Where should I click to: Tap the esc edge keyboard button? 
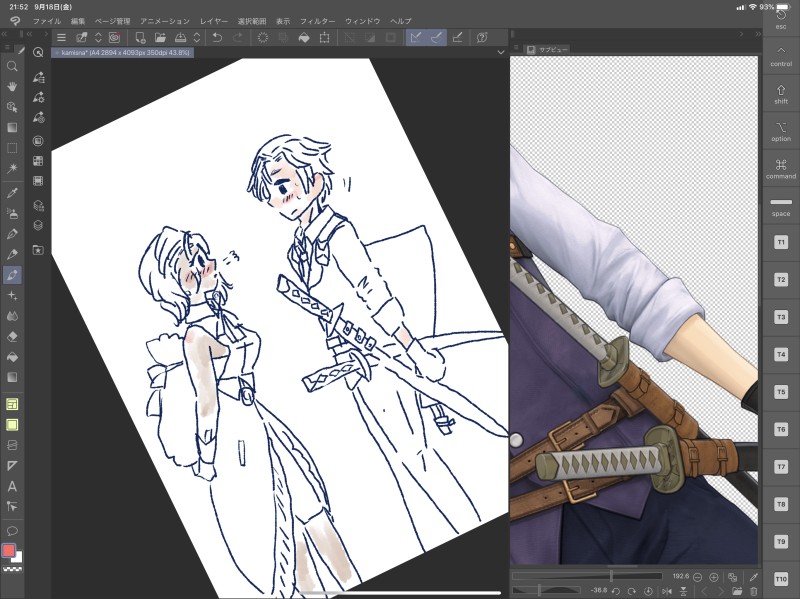(781, 18)
